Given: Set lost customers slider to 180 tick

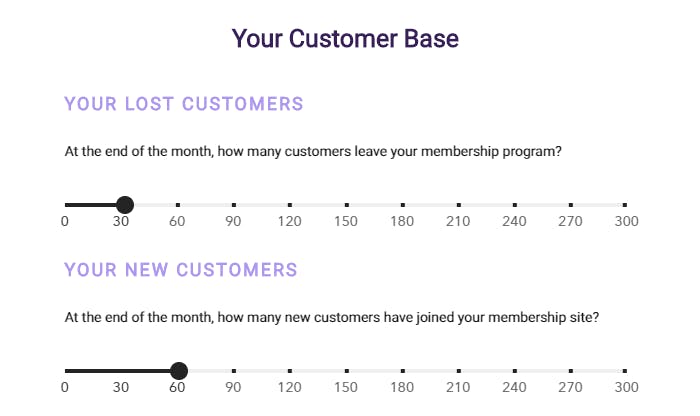Looking at the screenshot, I should (x=403, y=205).
